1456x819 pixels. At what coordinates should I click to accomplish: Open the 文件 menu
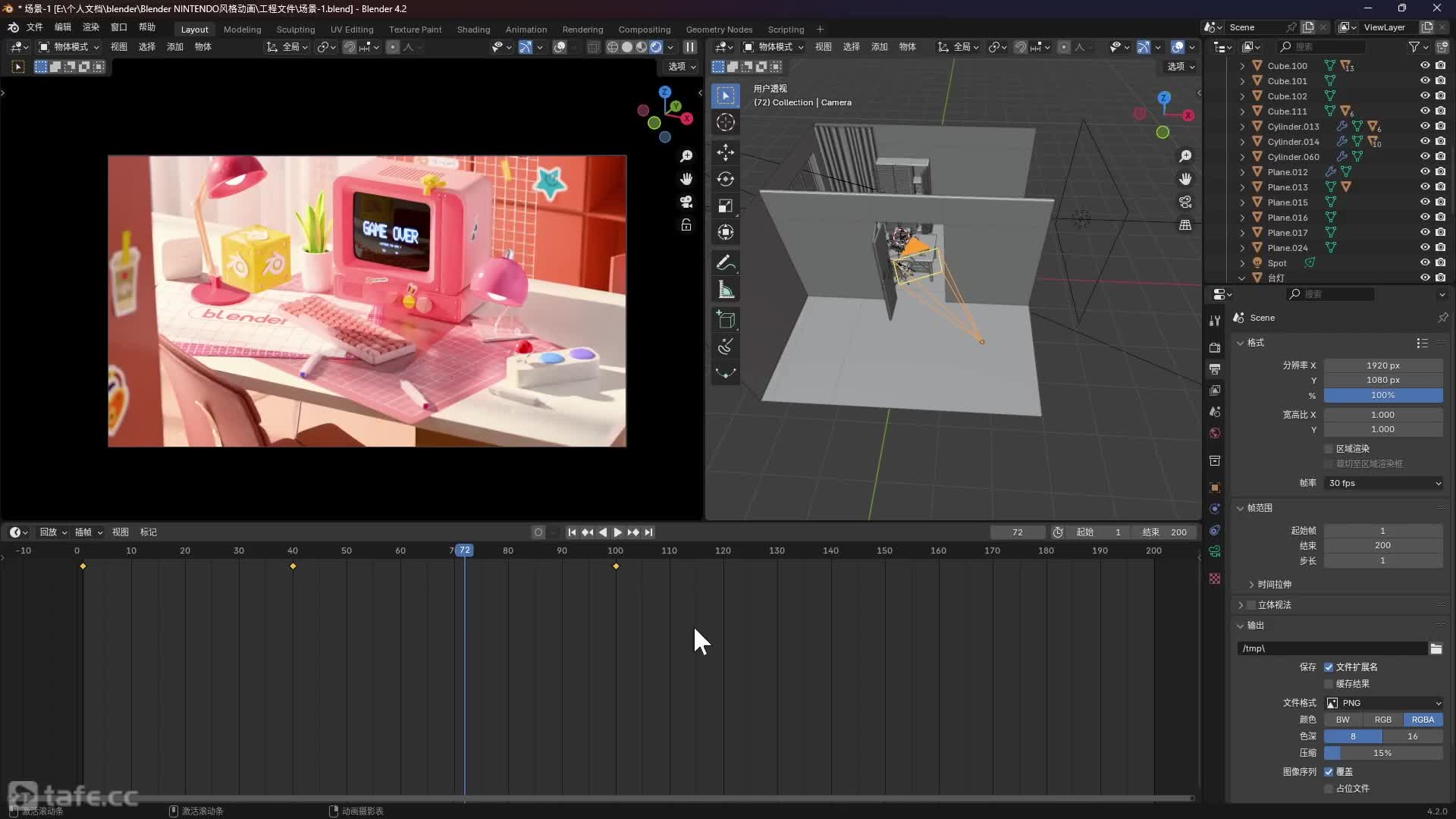pos(35,27)
